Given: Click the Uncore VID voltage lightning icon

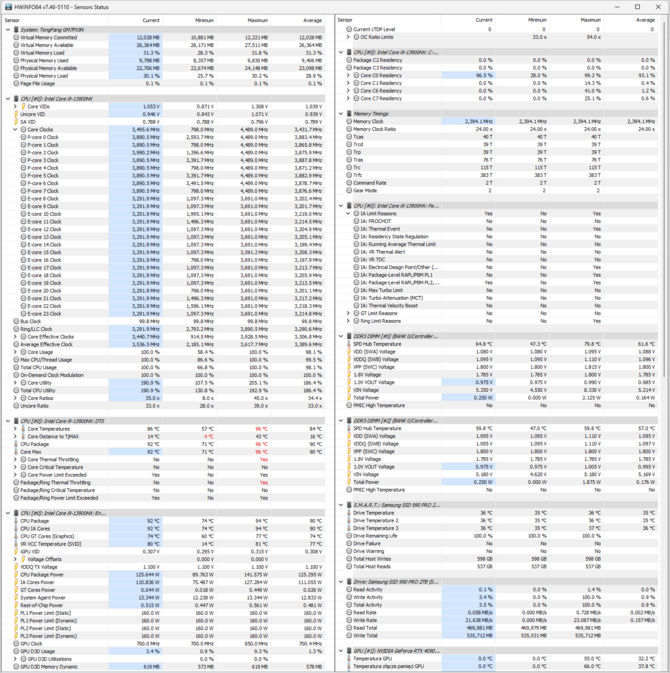Looking at the screenshot, I should (x=17, y=114).
